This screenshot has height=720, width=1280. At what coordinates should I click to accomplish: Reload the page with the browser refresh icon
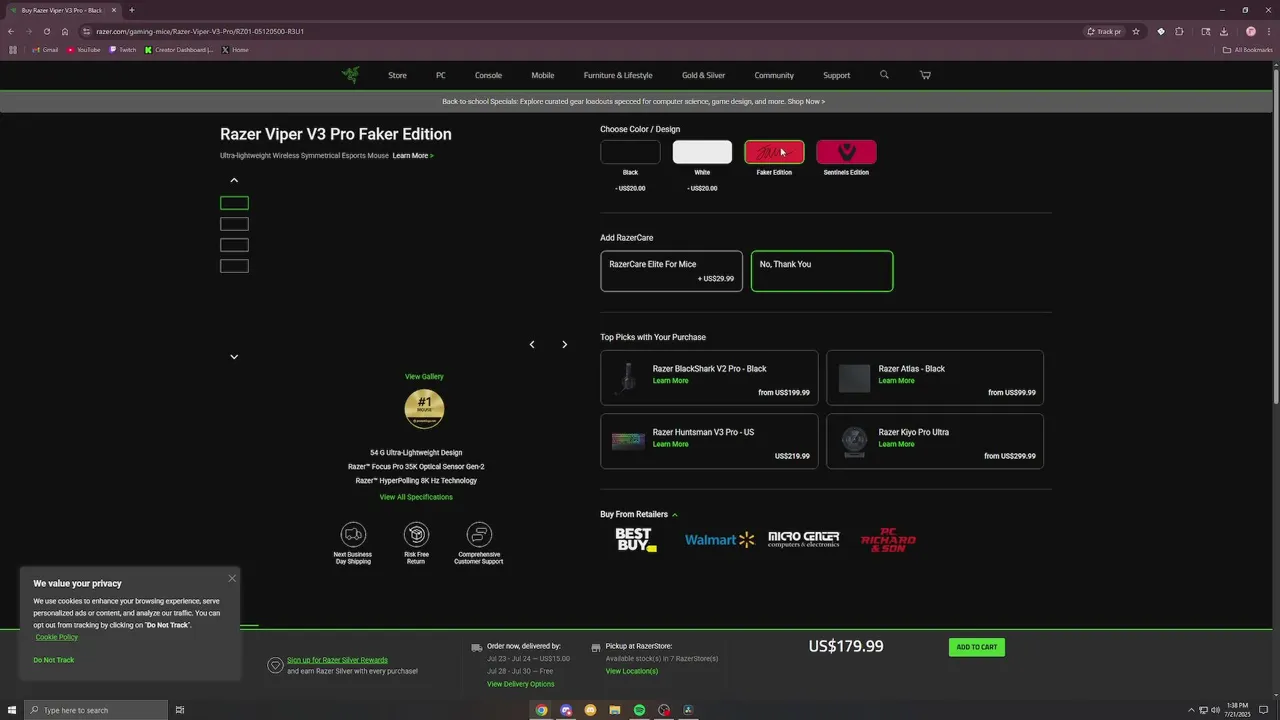pyautogui.click(x=46, y=31)
